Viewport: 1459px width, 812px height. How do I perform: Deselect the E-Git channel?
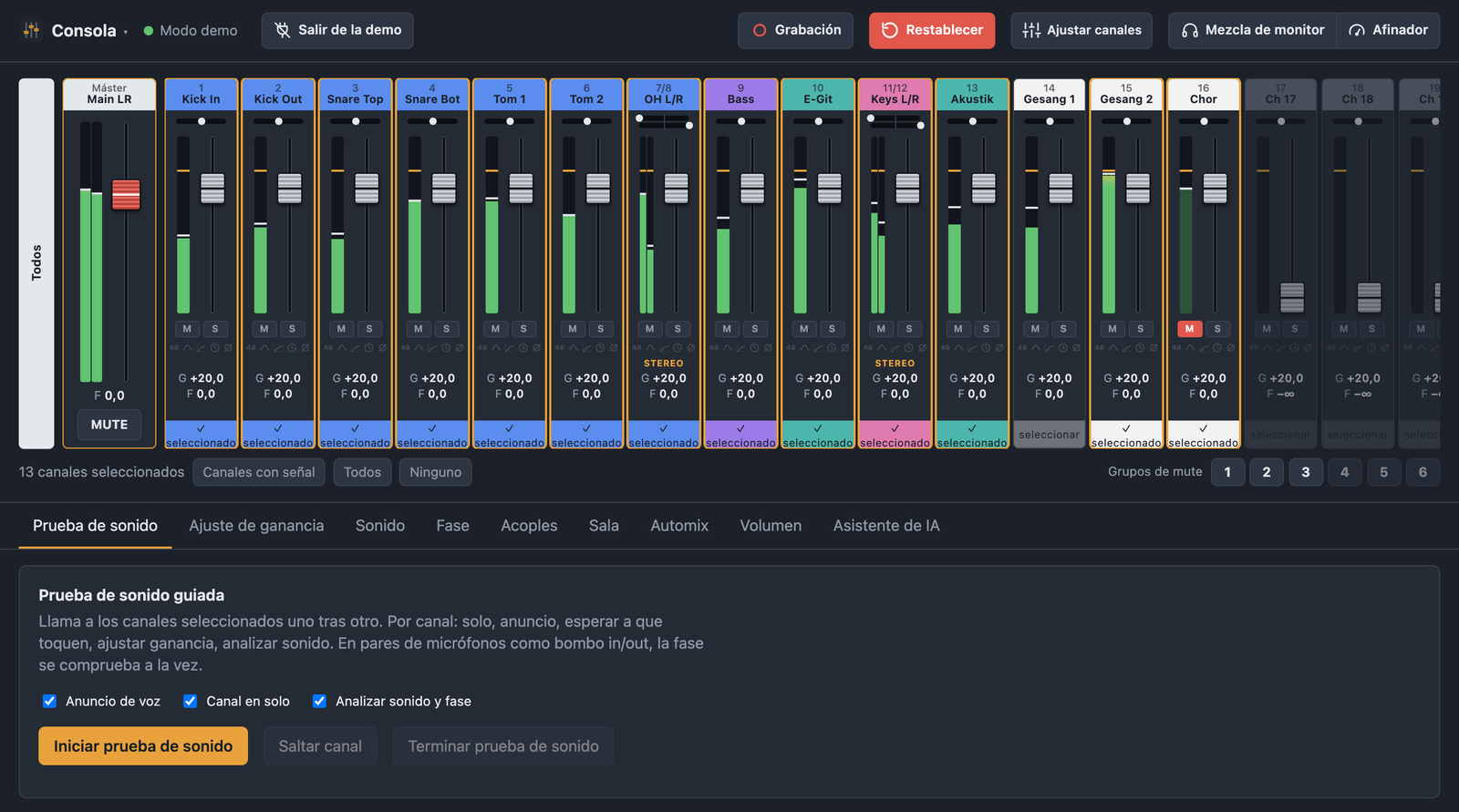click(x=818, y=435)
